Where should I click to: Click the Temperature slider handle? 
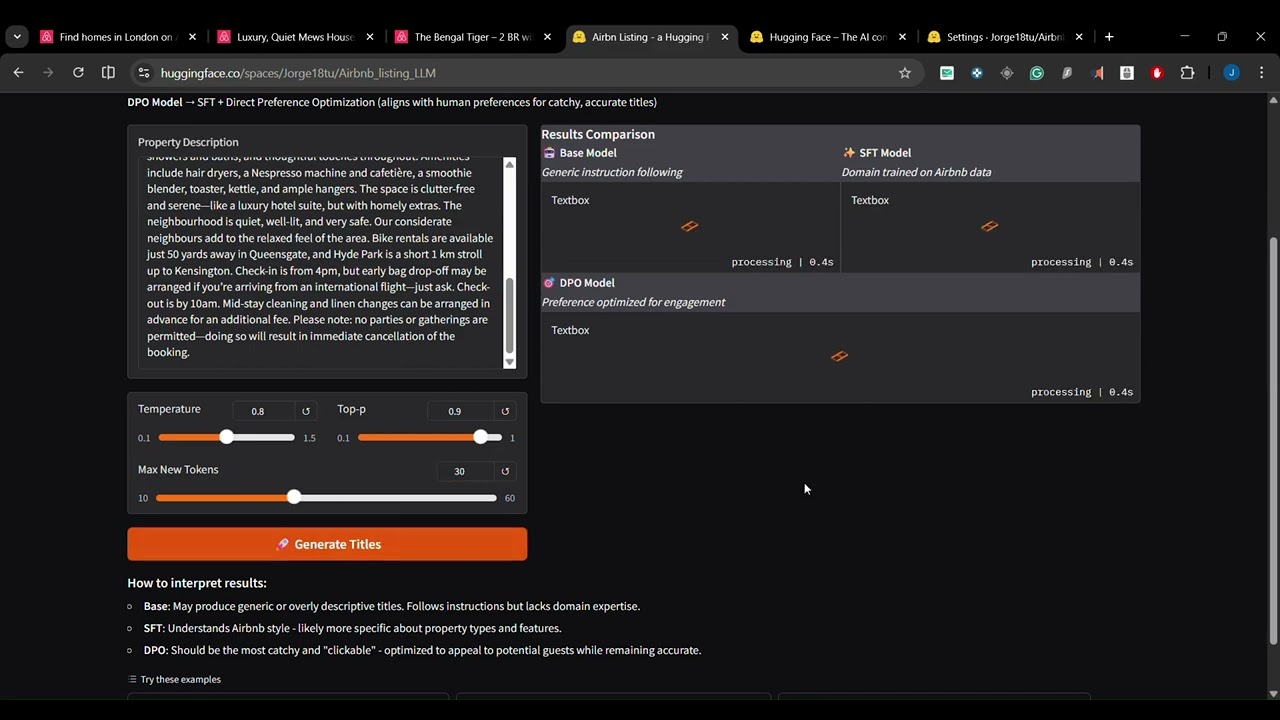(x=226, y=437)
